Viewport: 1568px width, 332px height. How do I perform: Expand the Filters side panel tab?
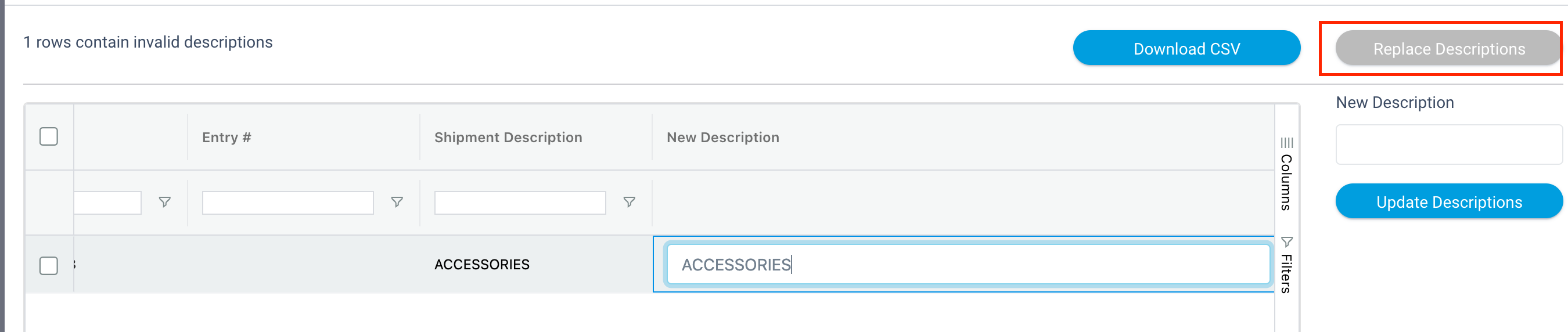click(1286, 265)
